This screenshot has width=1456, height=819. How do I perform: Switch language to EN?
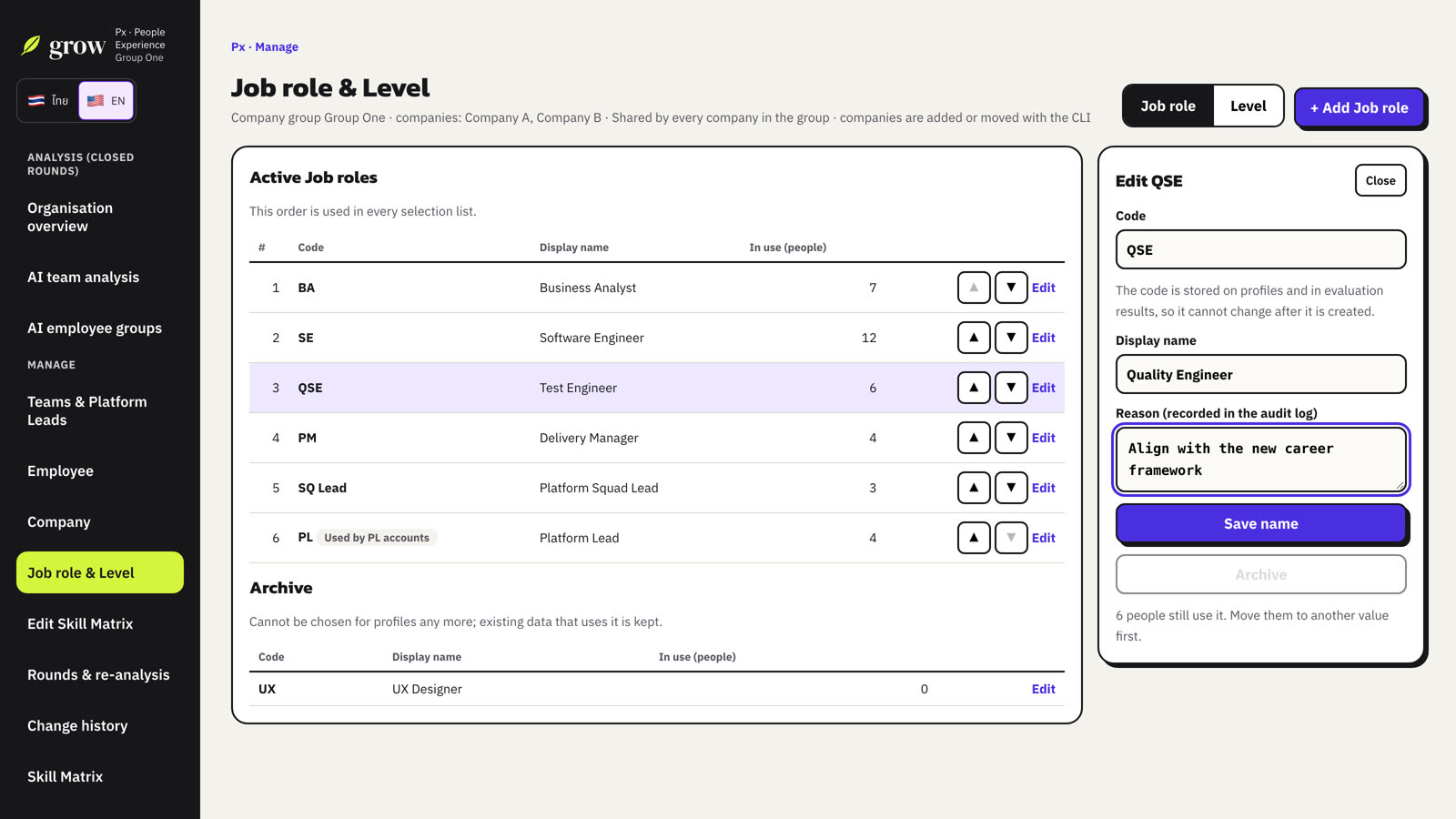(x=106, y=101)
